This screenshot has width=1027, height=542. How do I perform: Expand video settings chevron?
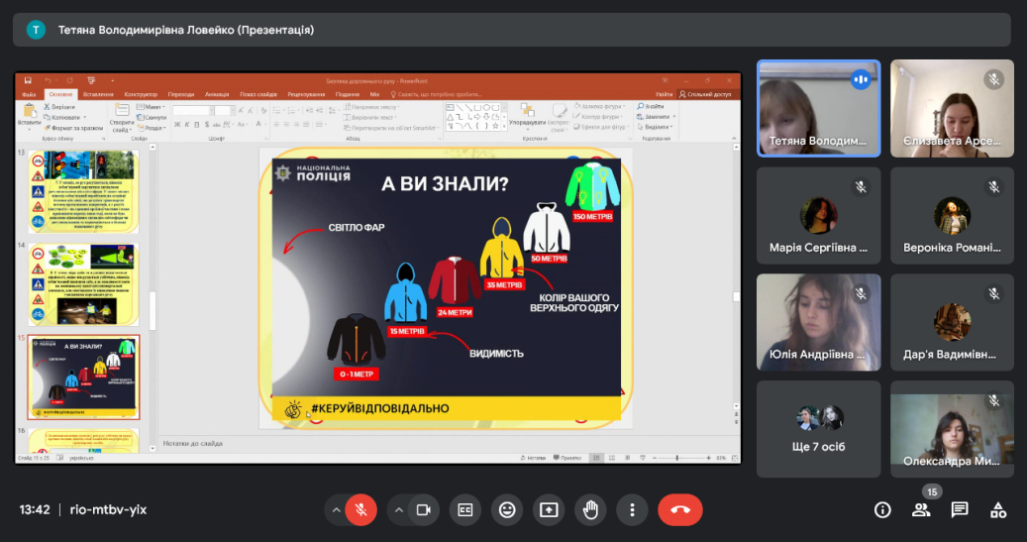pyautogui.click(x=398, y=510)
